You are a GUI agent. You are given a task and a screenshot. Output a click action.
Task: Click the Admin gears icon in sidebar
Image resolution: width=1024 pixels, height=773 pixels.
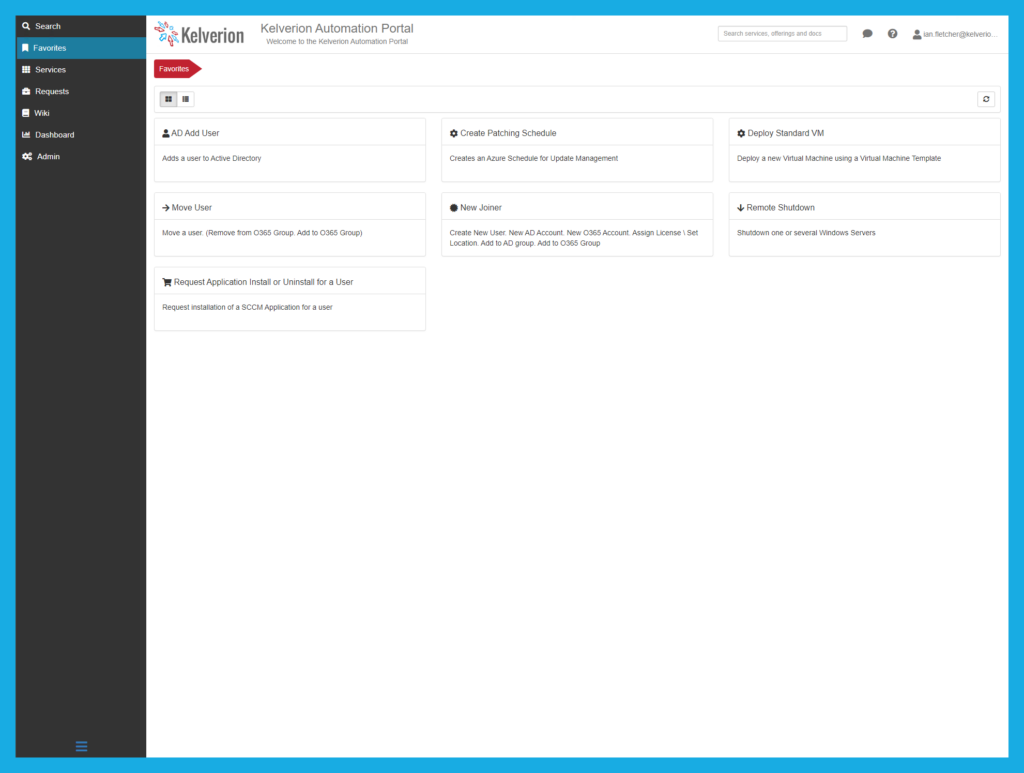tap(27, 157)
